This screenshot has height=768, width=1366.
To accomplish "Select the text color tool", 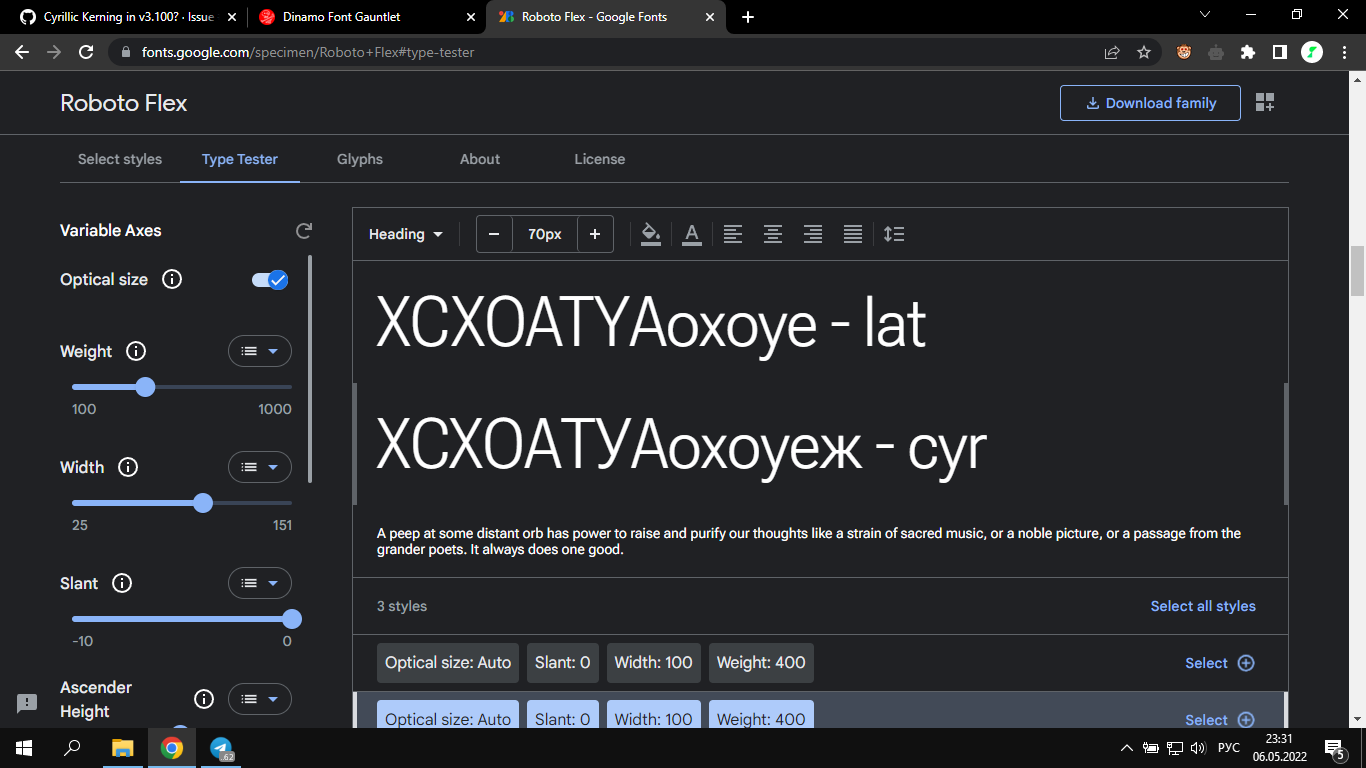I will [691, 233].
